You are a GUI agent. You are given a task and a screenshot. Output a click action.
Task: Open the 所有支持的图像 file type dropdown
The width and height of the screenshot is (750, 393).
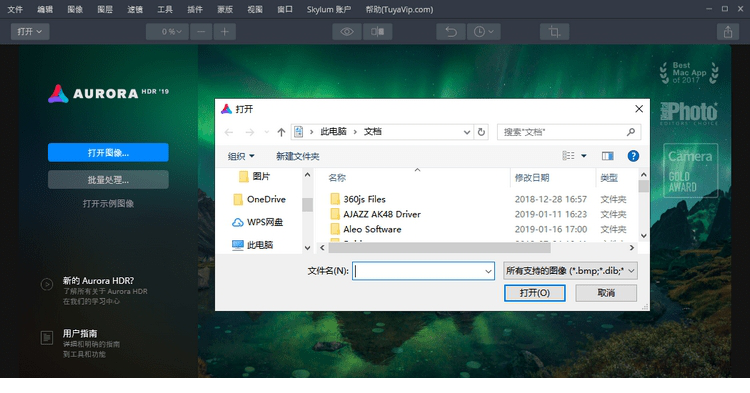pos(570,271)
